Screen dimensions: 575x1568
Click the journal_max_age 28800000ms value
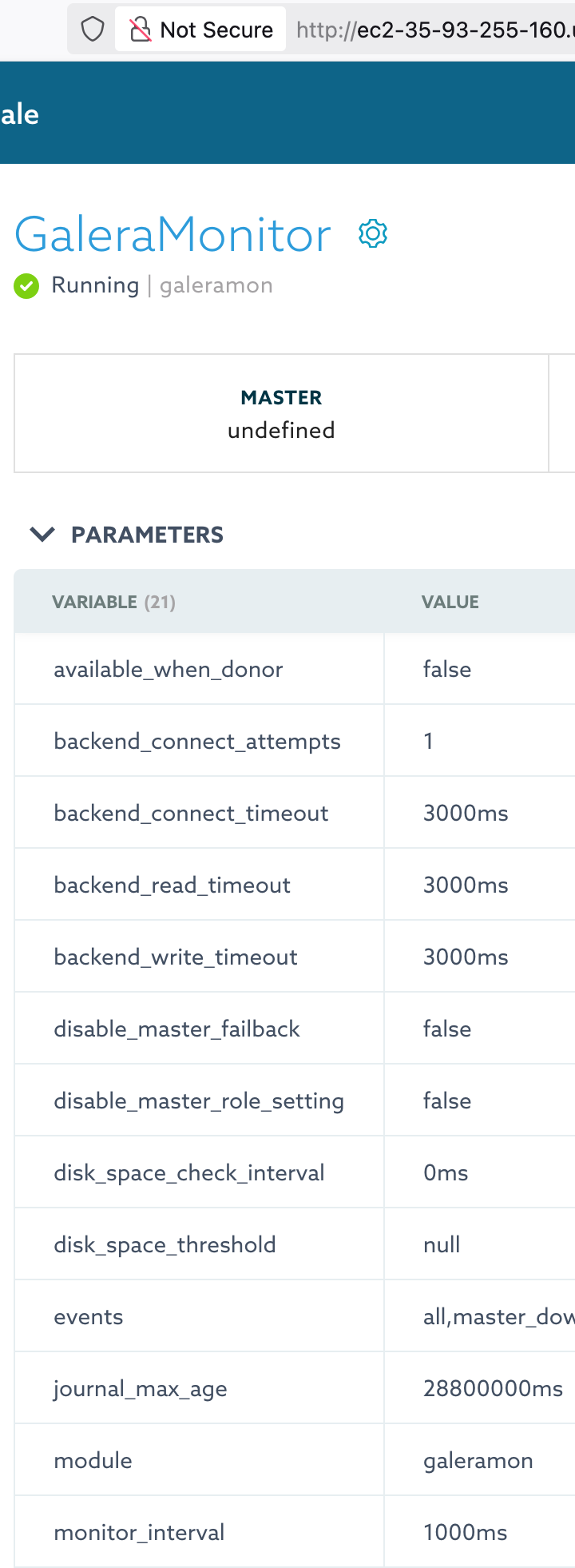click(494, 1388)
